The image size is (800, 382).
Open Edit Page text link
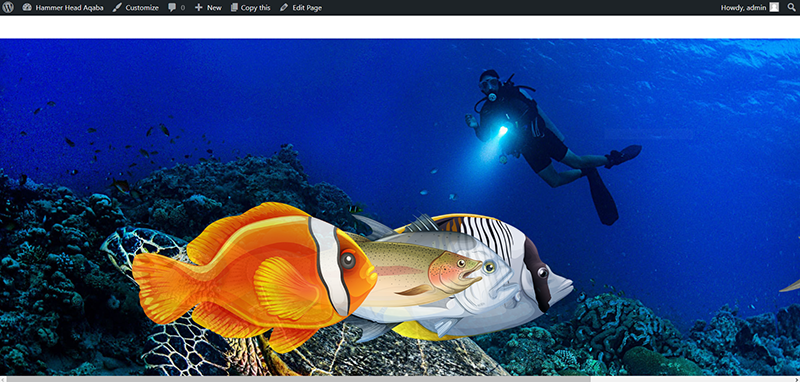pos(307,8)
